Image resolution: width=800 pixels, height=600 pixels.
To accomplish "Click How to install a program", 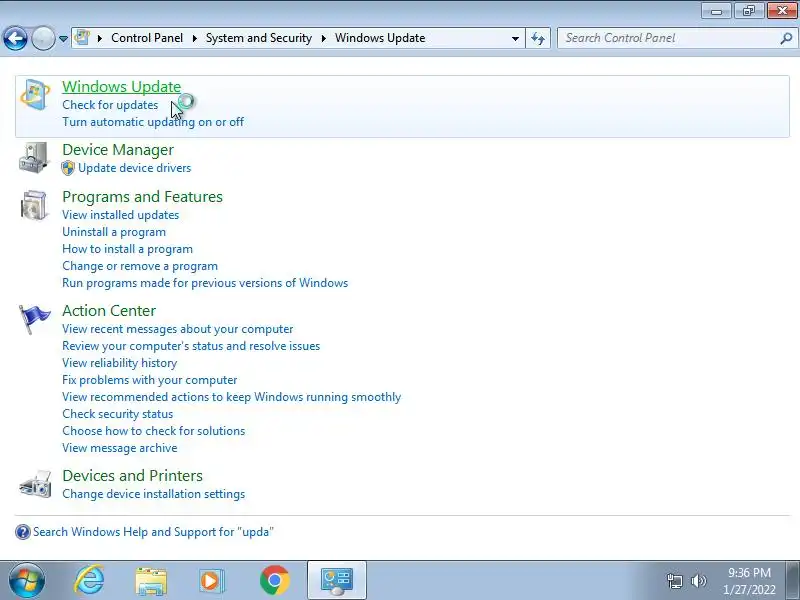I will point(128,249).
